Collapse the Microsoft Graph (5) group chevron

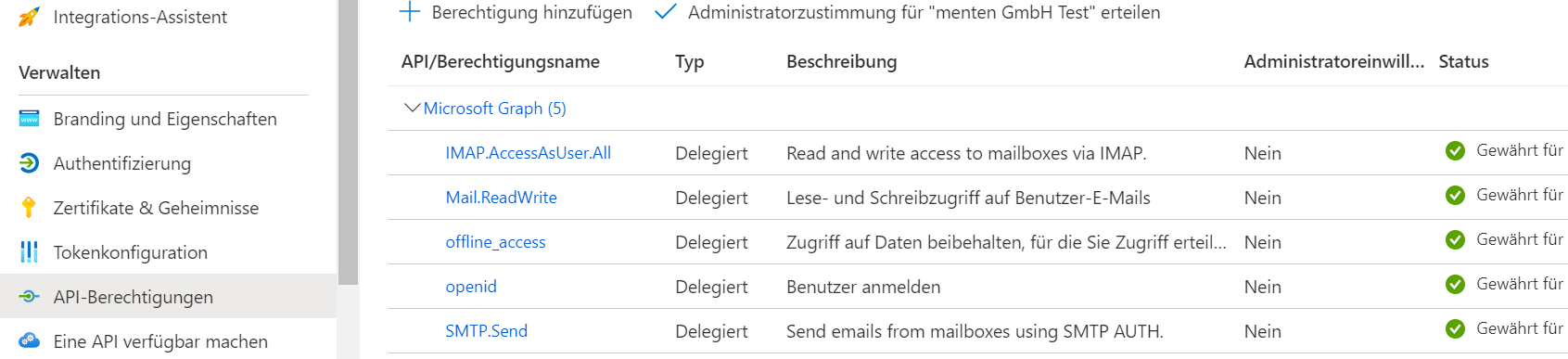click(413, 108)
